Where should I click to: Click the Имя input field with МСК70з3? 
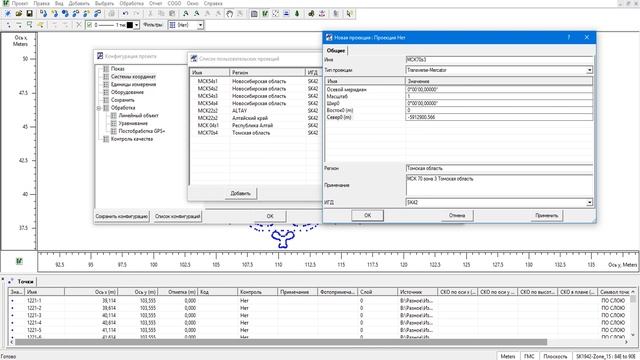(x=499, y=60)
